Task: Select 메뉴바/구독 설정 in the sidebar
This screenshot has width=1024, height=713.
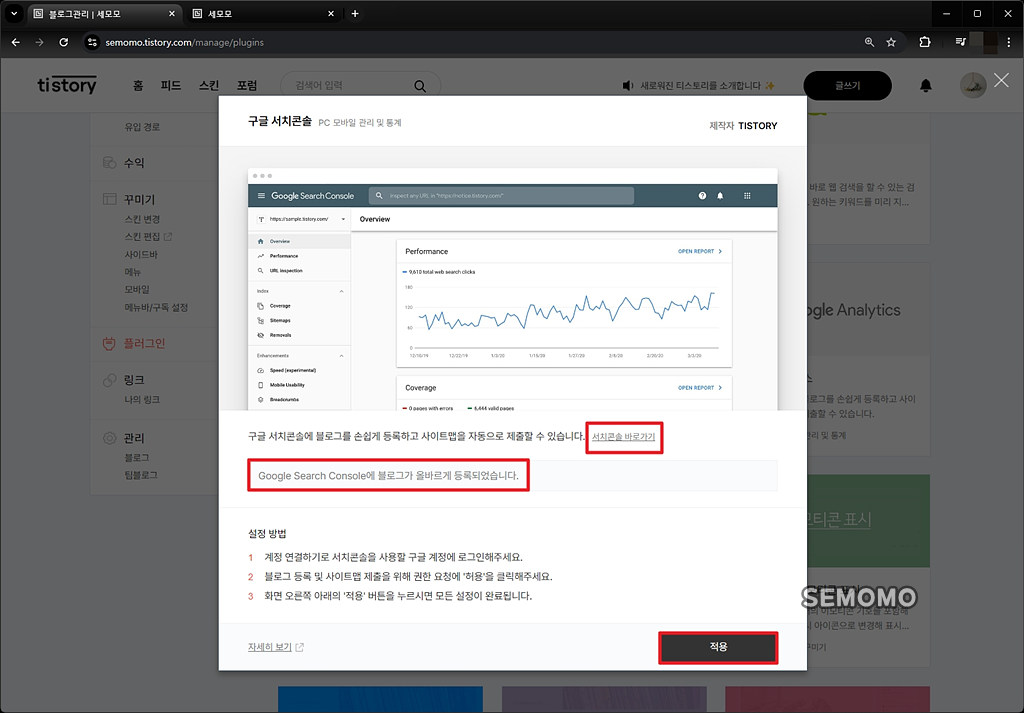Action: click(x=156, y=307)
